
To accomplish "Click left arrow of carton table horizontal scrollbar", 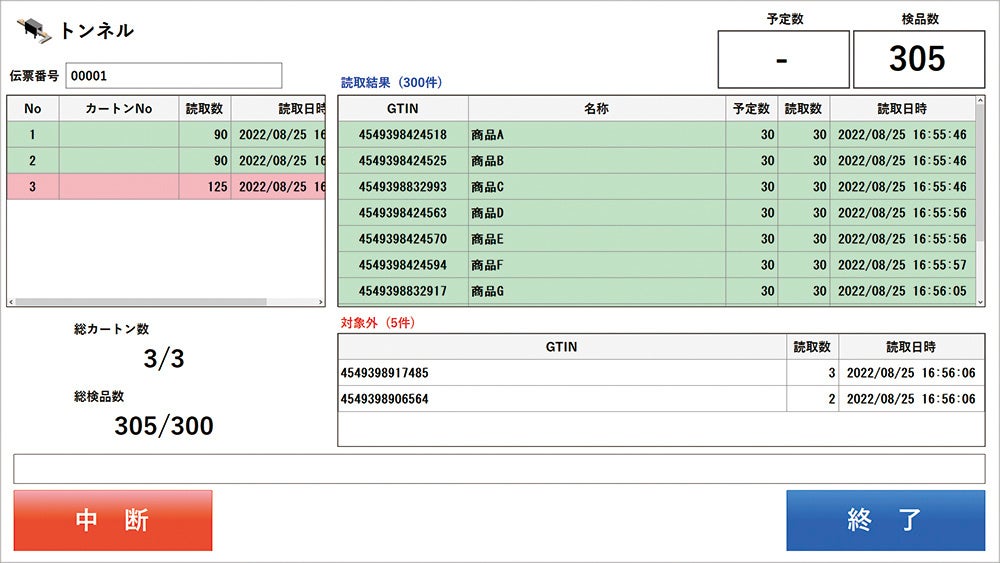I will [11, 302].
